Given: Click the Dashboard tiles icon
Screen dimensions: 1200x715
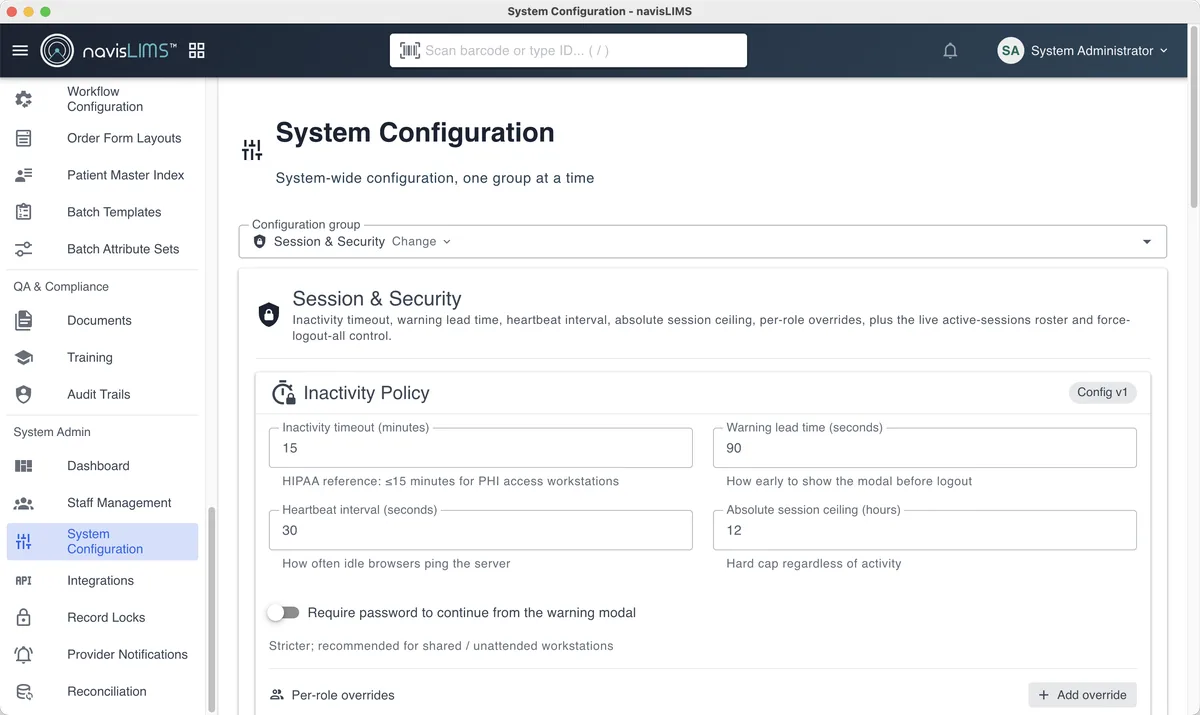Looking at the screenshot, I should [x=24, y=466].
